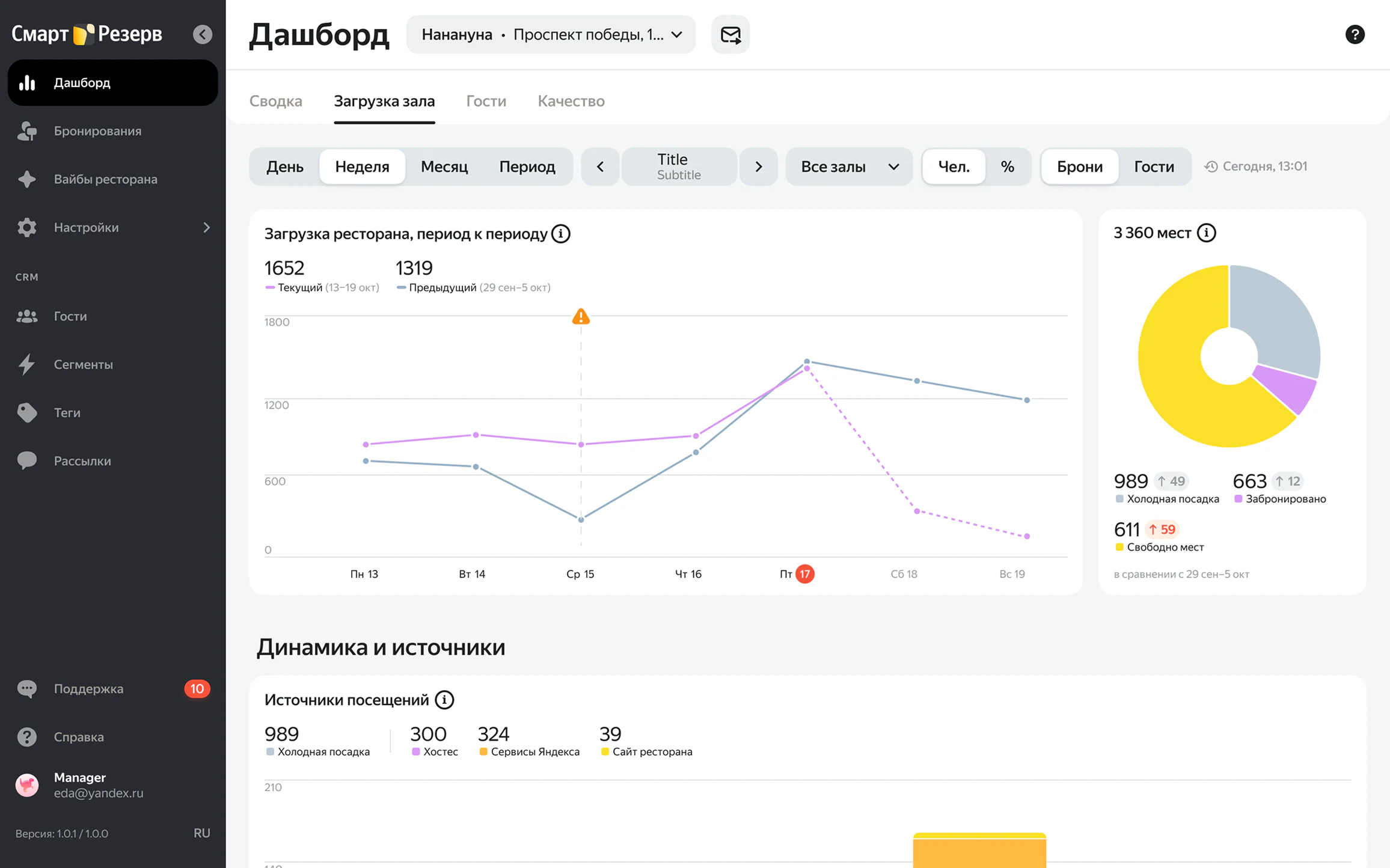The height and width of the screenshot is (868, 1390).
Task: Click the refresh clock icon near Сегодня, 13:01
Action: tap(1211, 167)
